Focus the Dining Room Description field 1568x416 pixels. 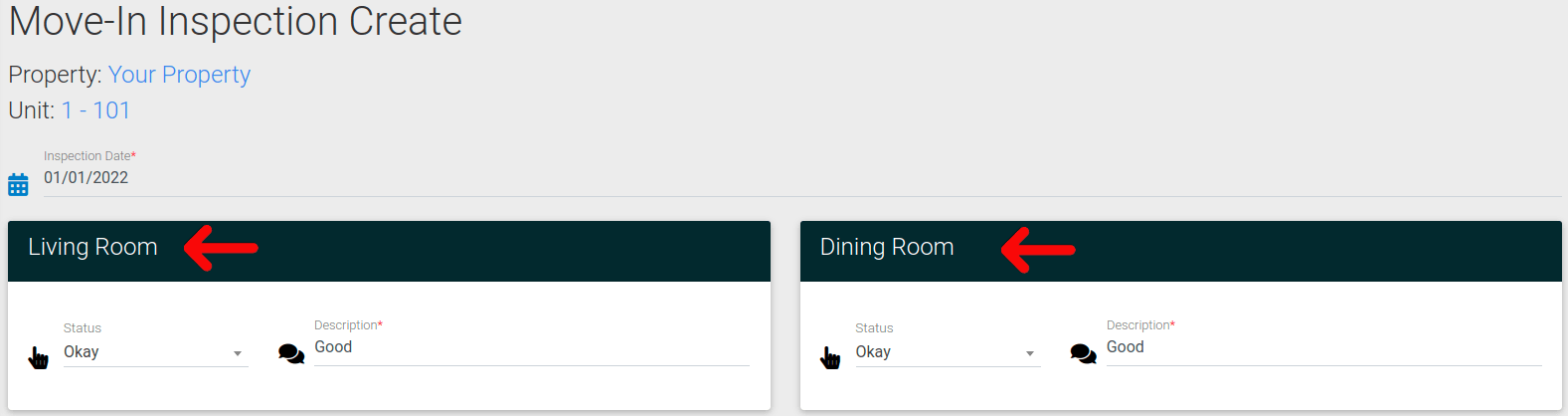[x=1324, y=347]
